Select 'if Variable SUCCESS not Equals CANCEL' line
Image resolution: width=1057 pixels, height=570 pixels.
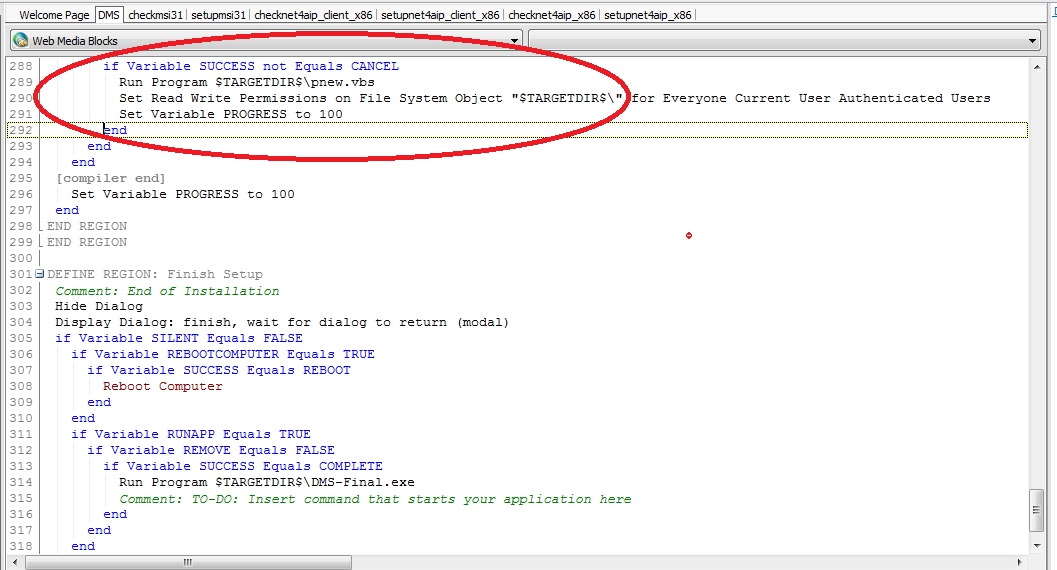251,66
